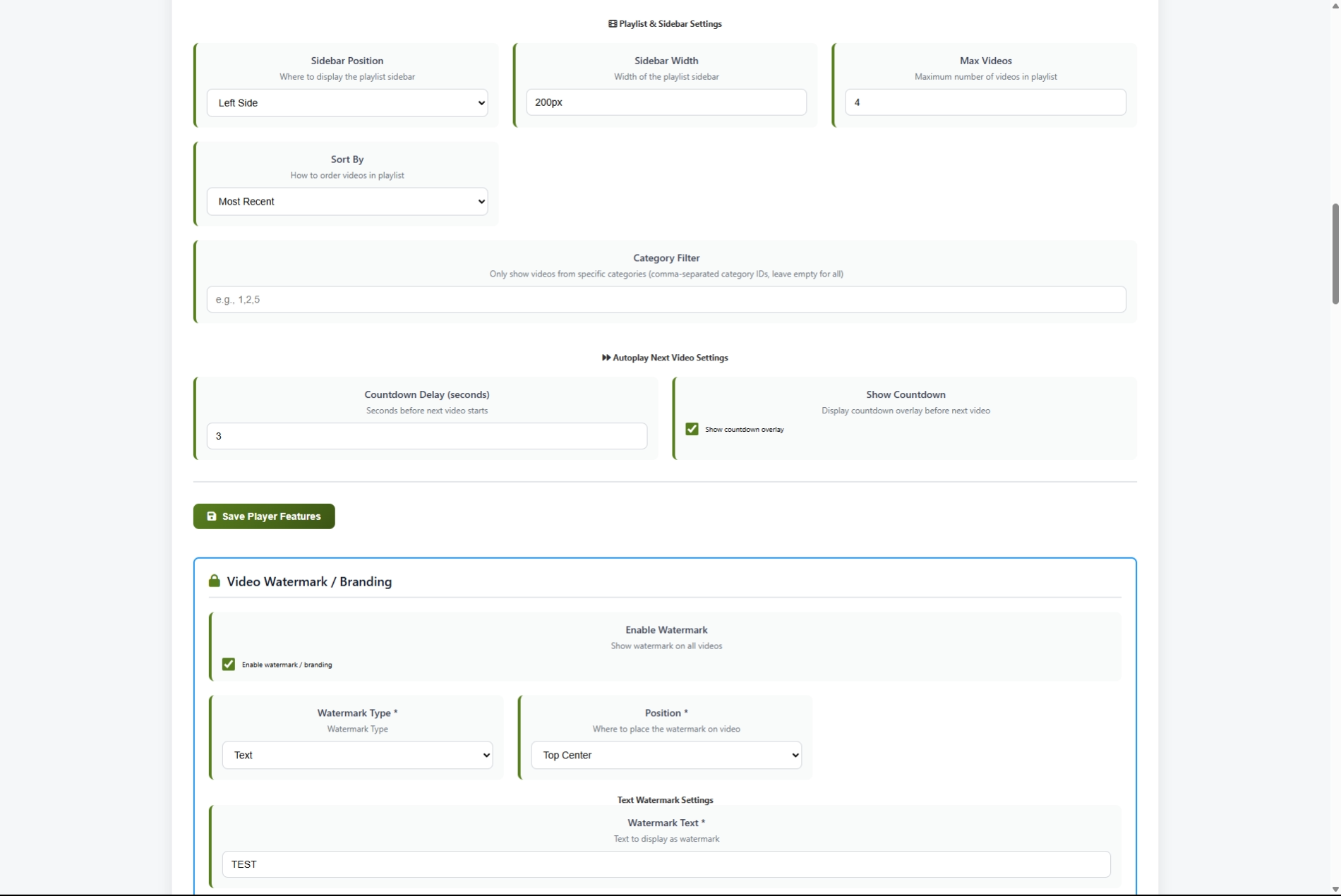Focus the Sidebar Width input field
The width and height of the screenshot is (1341, 896).
coord(666,102)
